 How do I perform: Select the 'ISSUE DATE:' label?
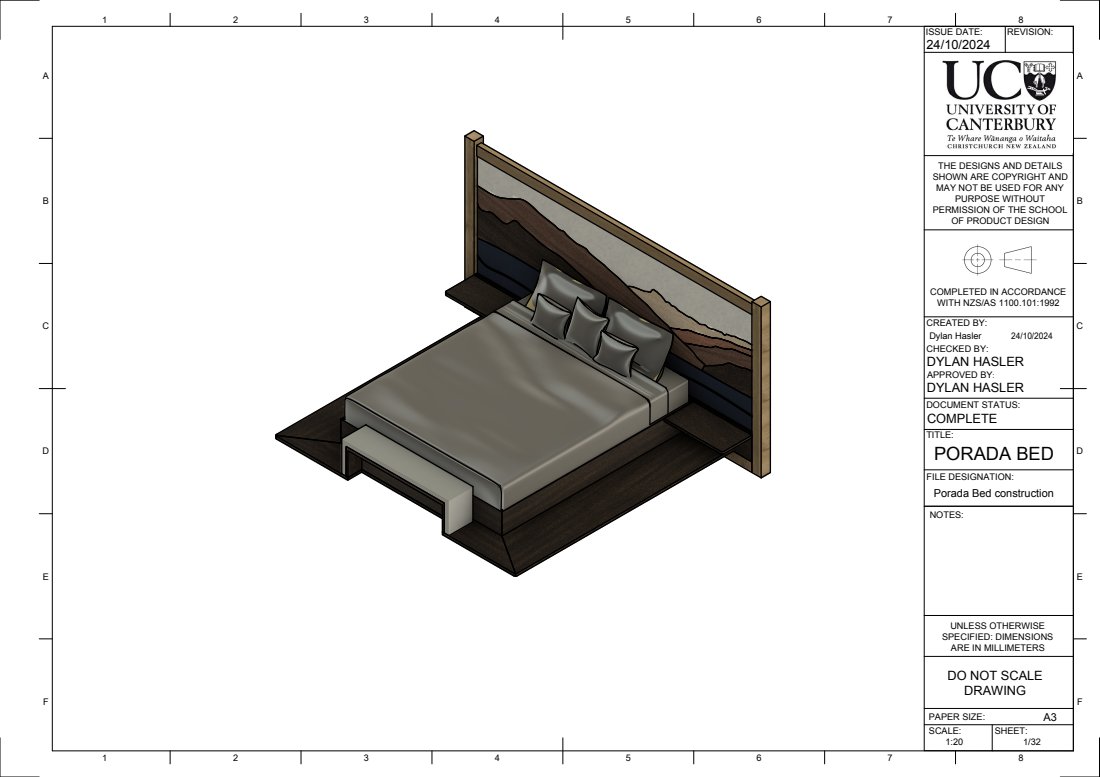[x=954, y=32]
